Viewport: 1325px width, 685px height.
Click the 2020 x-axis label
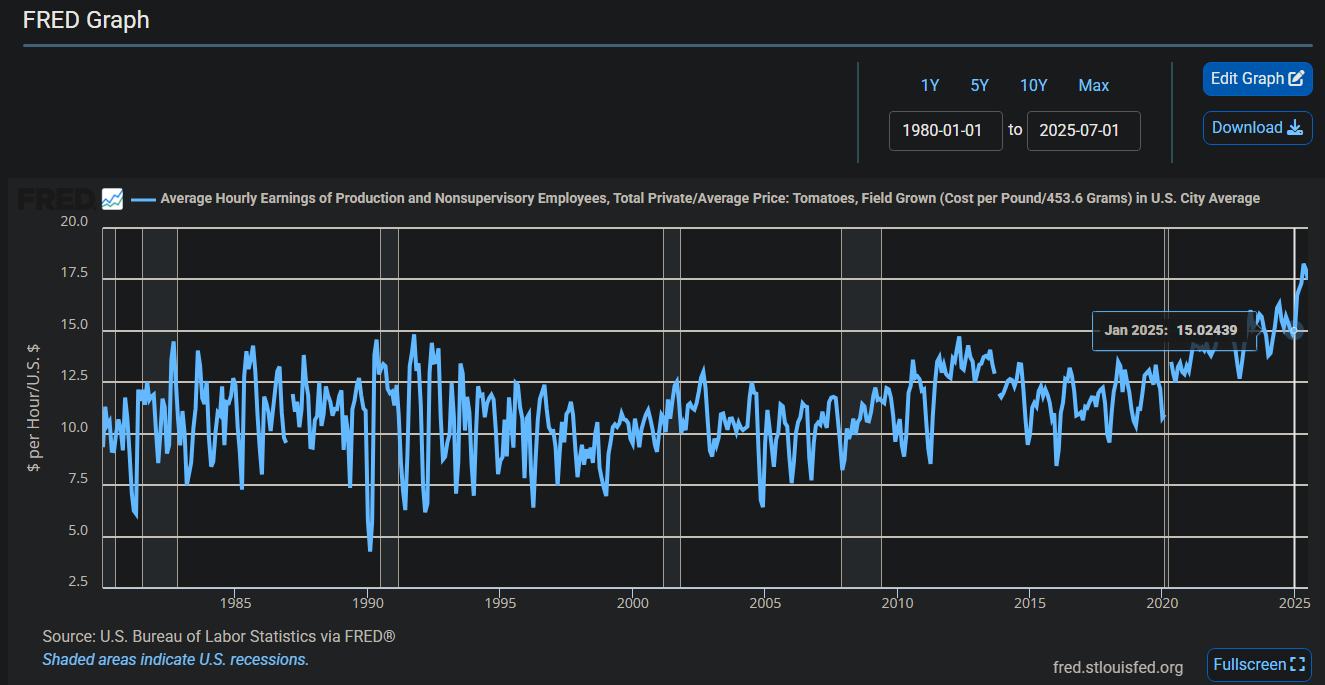click(1162, 602)
